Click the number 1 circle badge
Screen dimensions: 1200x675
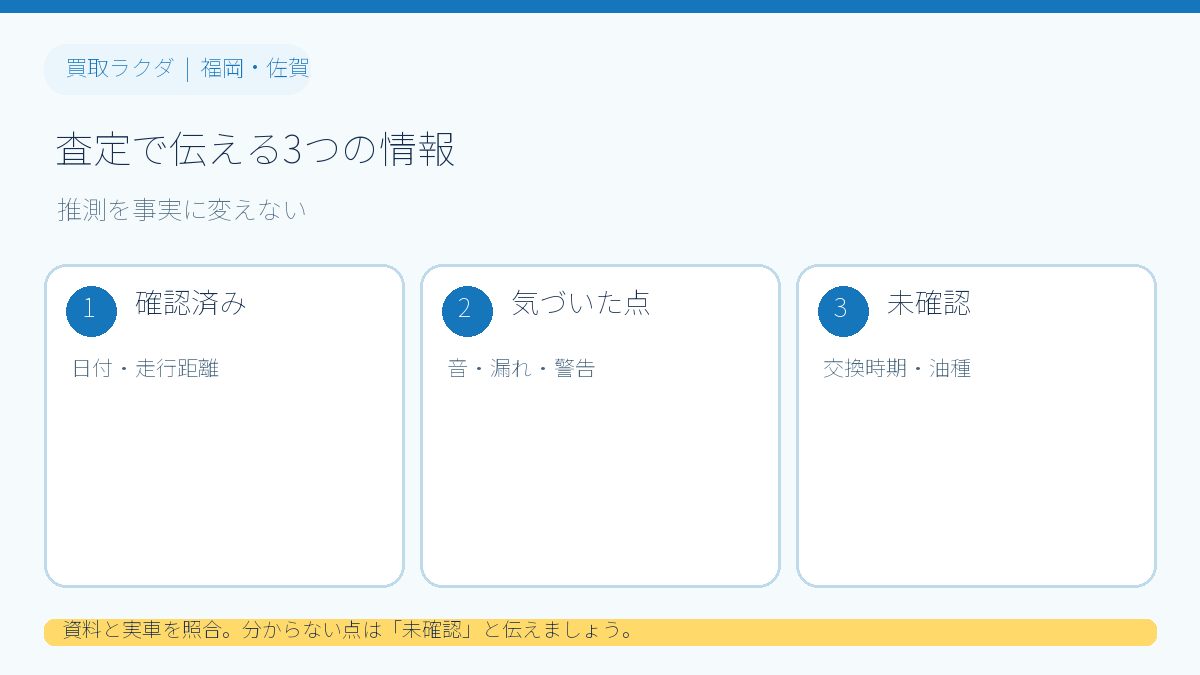point(91,311)
